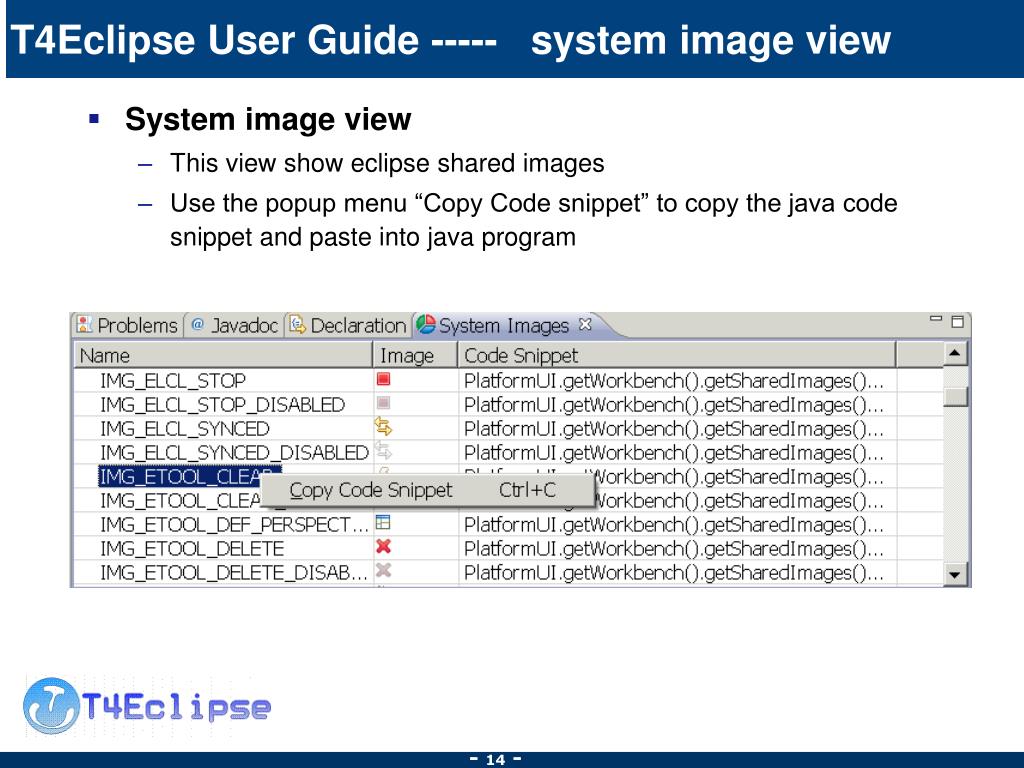Click the Code Snippet column header
The width and height of the screenshot is (1024, 768).
pyautogui.click(x=677, y=355)
